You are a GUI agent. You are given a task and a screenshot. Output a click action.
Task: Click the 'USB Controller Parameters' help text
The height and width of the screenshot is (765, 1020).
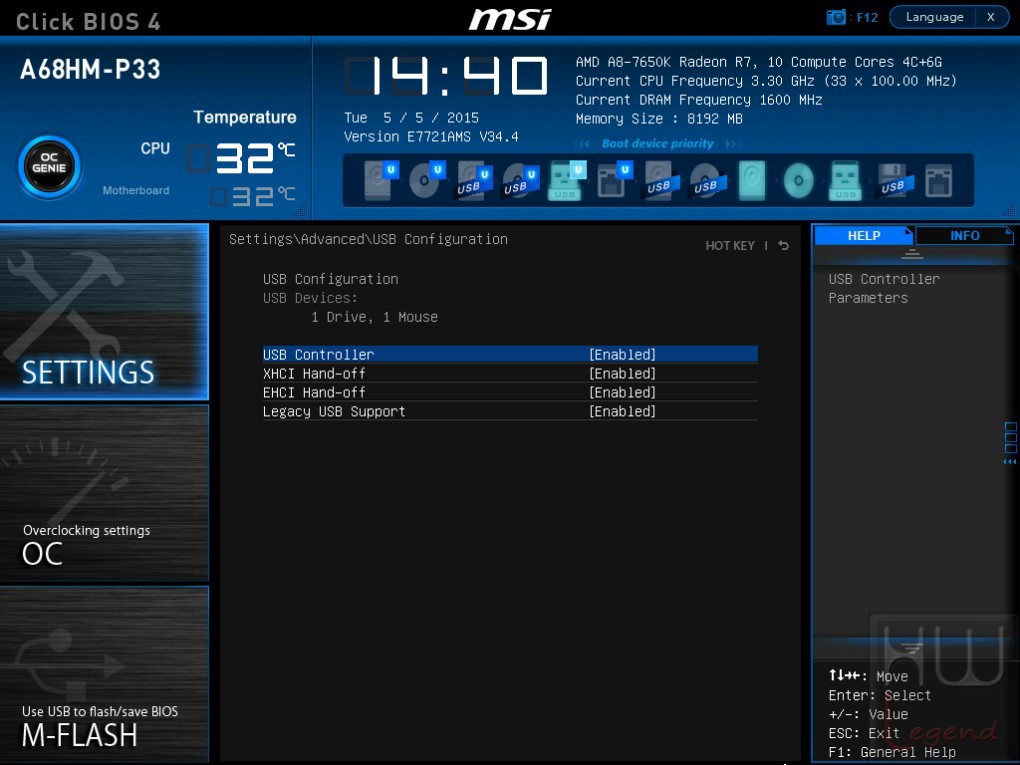pyautogui.click(x=884, y=288)
